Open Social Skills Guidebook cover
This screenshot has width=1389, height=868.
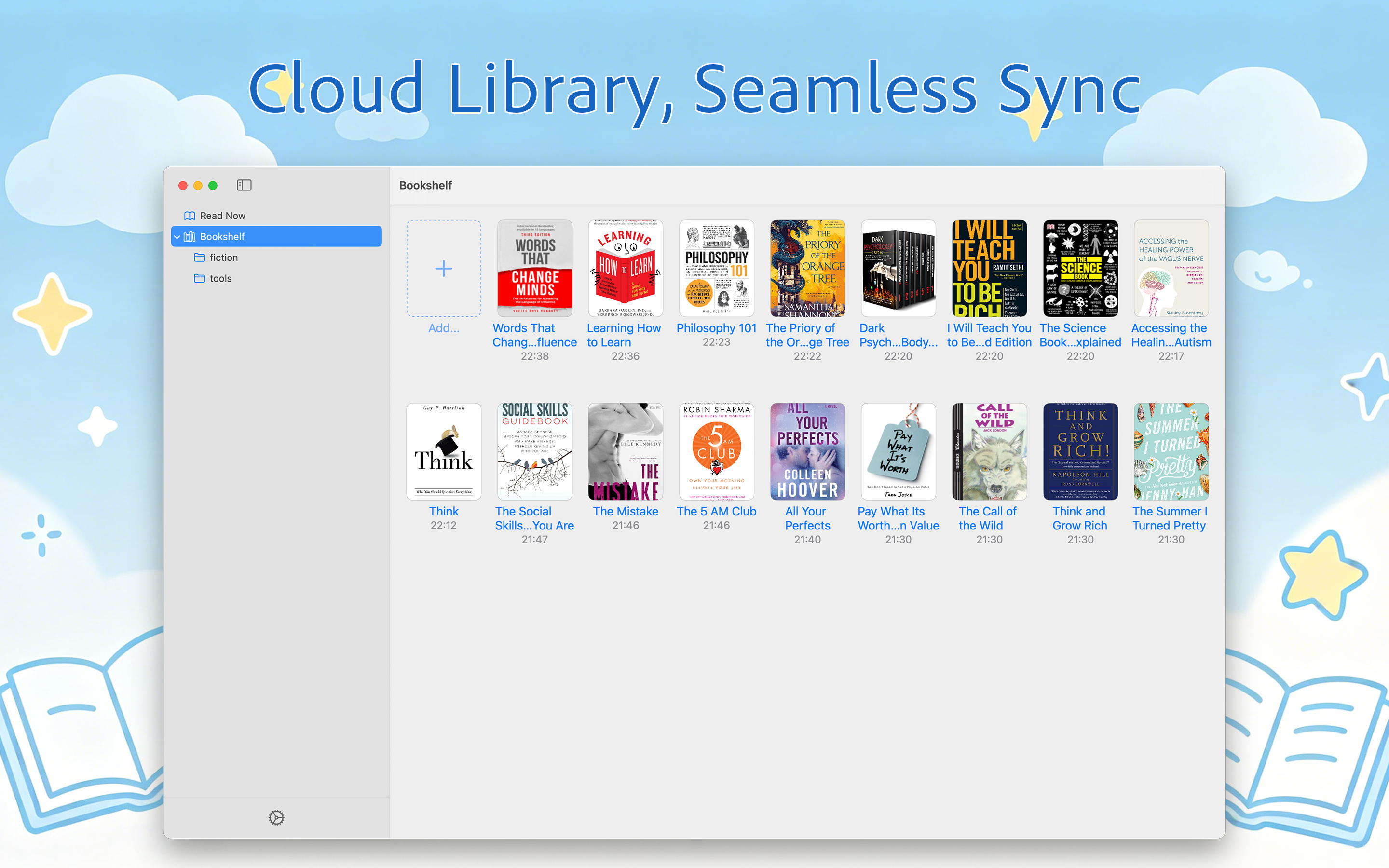point(535,451)
